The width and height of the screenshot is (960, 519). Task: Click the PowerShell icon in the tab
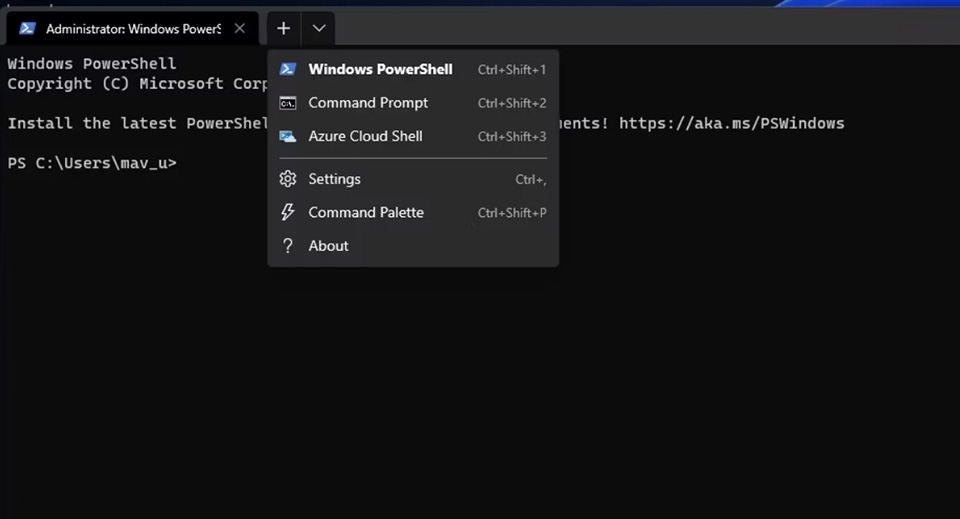27,29
